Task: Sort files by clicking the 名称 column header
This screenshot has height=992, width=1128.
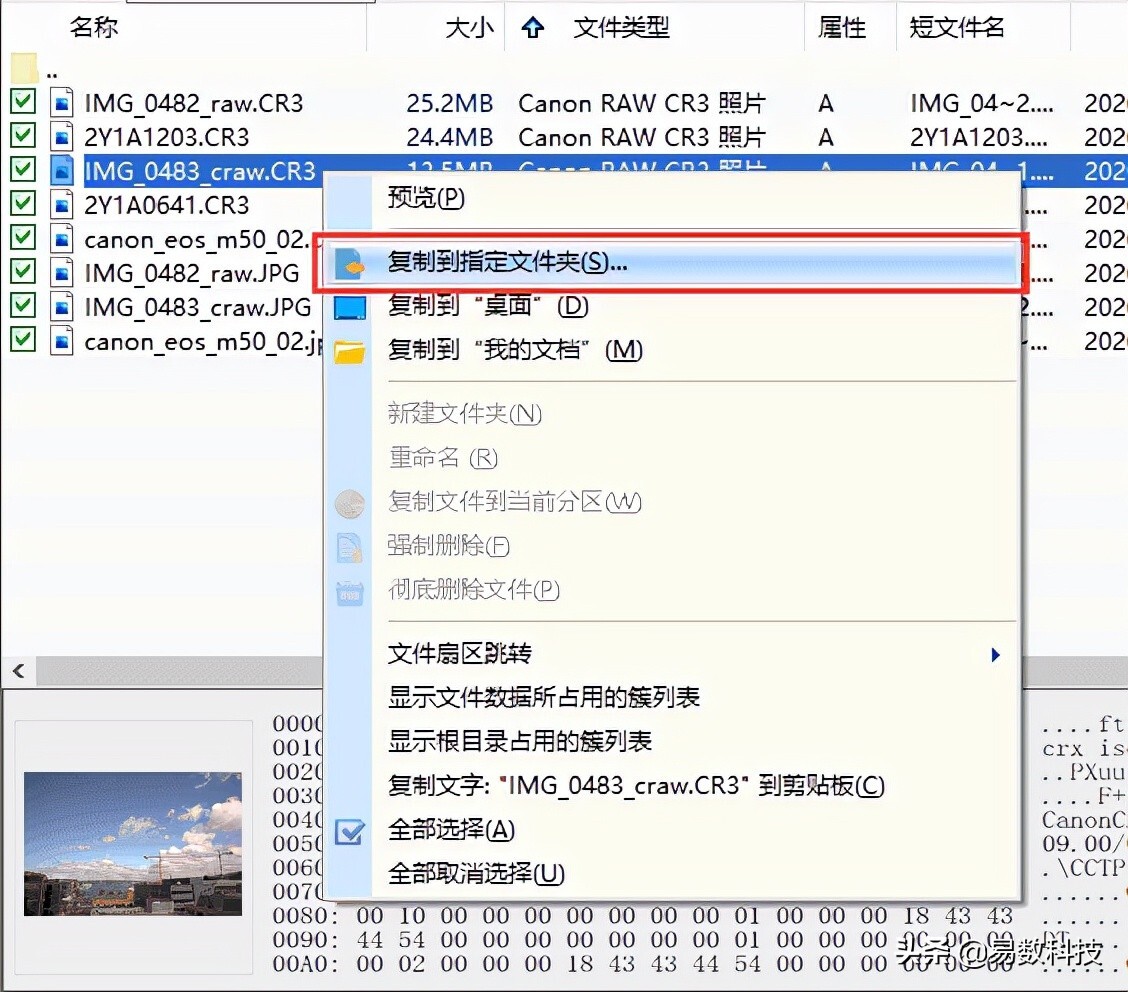Action: pos(93,28)
